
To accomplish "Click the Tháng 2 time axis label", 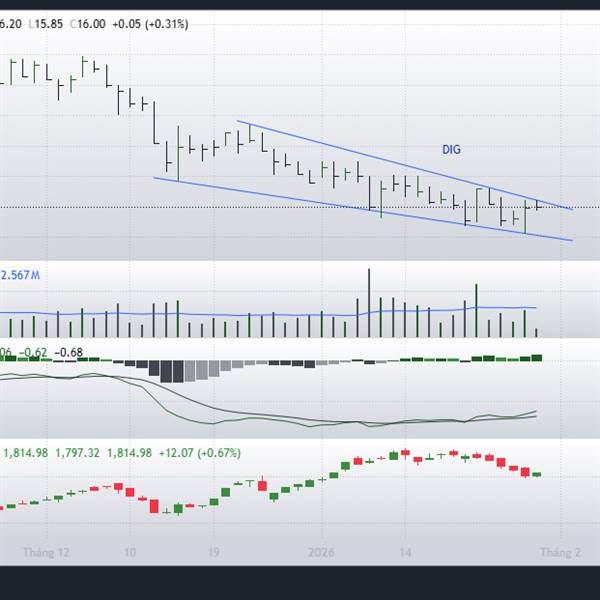I will click(560, 552).
